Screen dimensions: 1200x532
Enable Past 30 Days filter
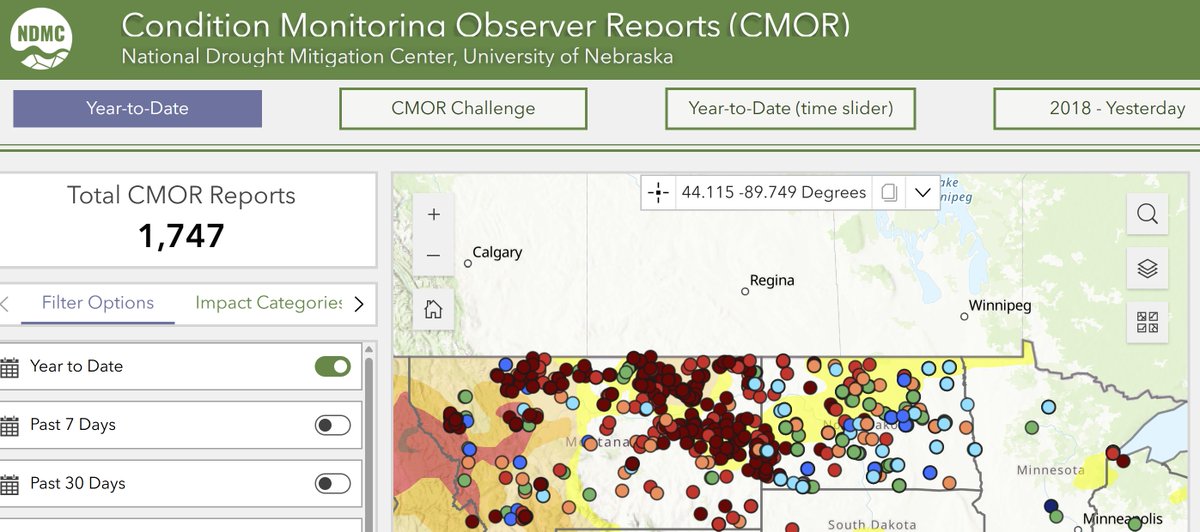click(333, 484)
